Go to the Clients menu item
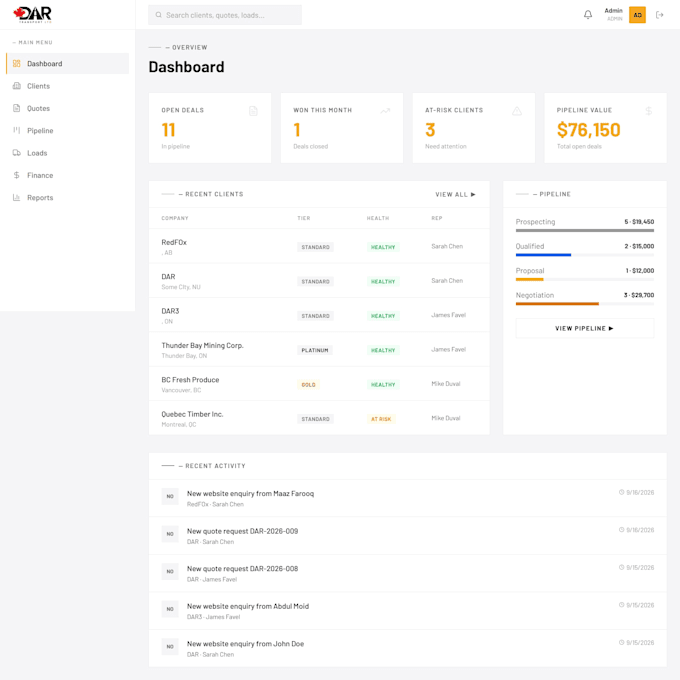Image resolution: width=680 pixels, height=680 pixels. [68, 86]
